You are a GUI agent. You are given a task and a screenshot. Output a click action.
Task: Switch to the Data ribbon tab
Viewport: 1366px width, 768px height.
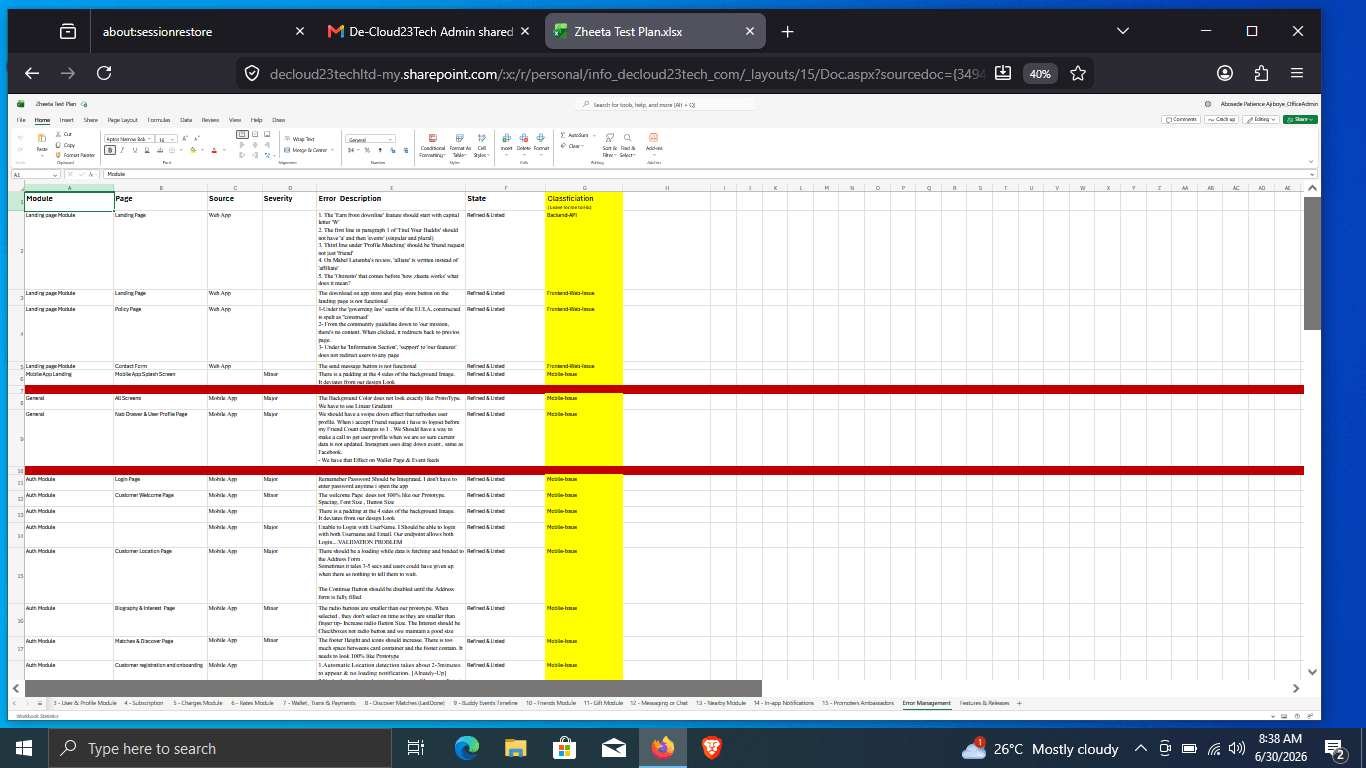(186, 120)
